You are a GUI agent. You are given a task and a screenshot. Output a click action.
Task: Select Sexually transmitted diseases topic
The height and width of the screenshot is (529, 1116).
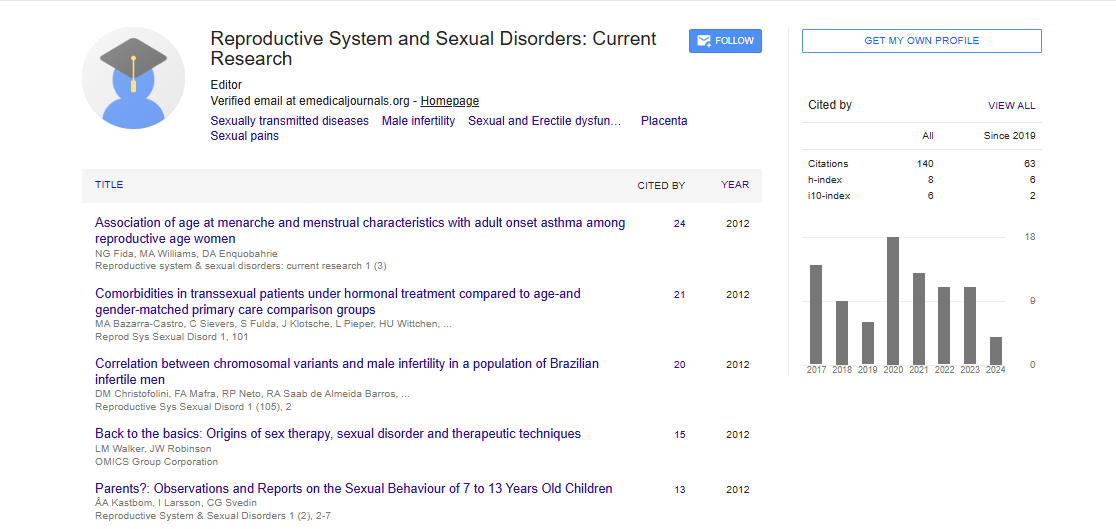(289, 121)
